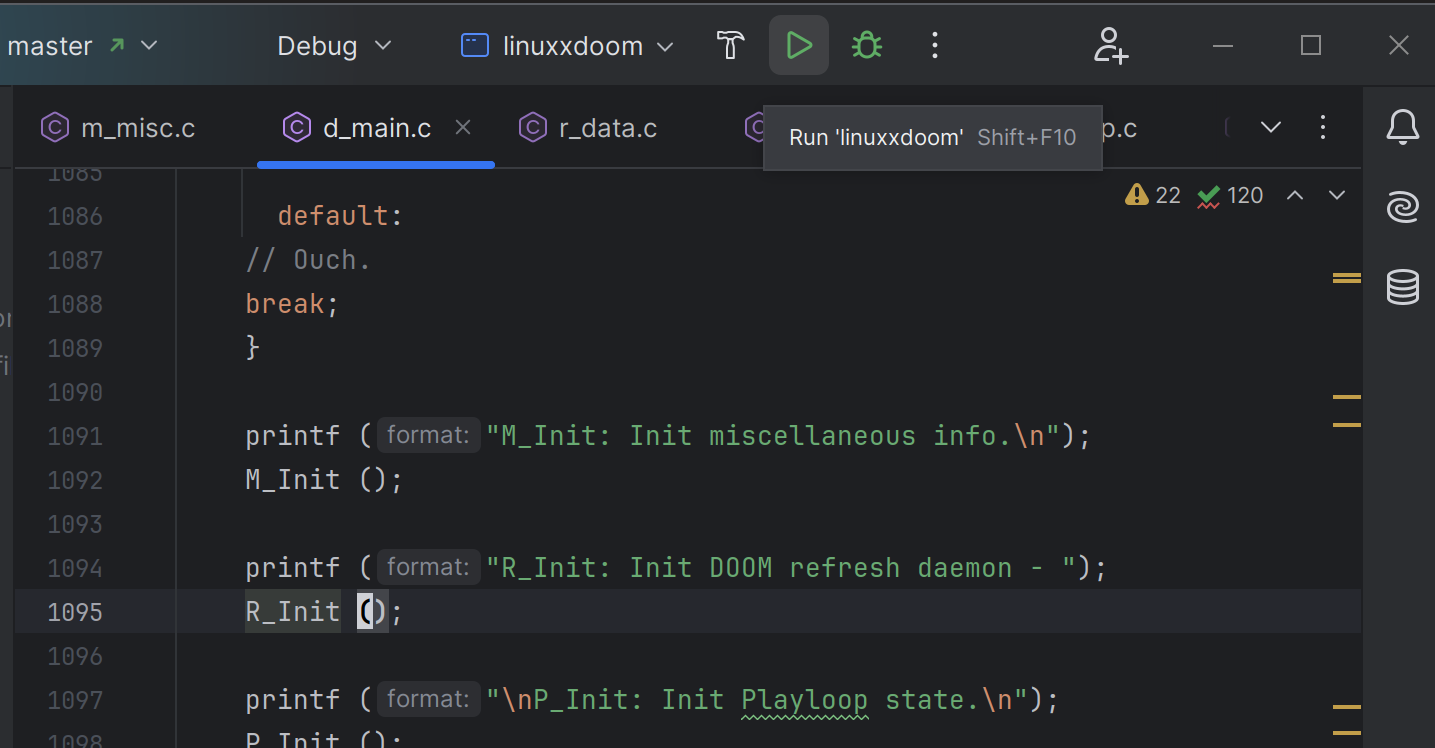Image resolution: width=1435 pixels, height=748 pixels.
Task: Open the Notifications bell panel
Action: (1402, 127)
